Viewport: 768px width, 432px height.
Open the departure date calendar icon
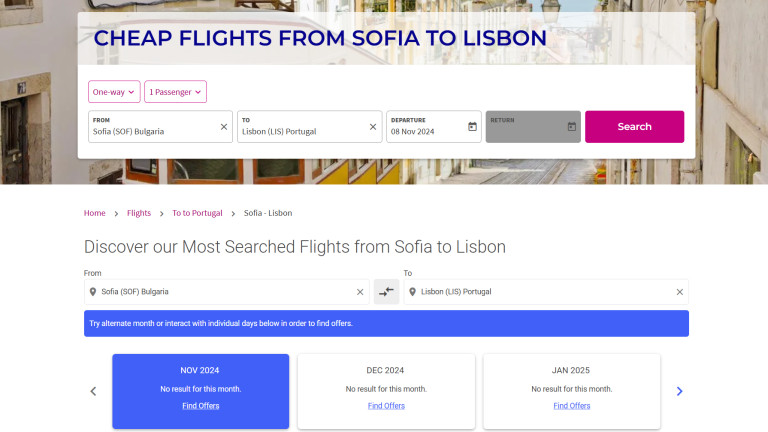click(x=472, y=127)
